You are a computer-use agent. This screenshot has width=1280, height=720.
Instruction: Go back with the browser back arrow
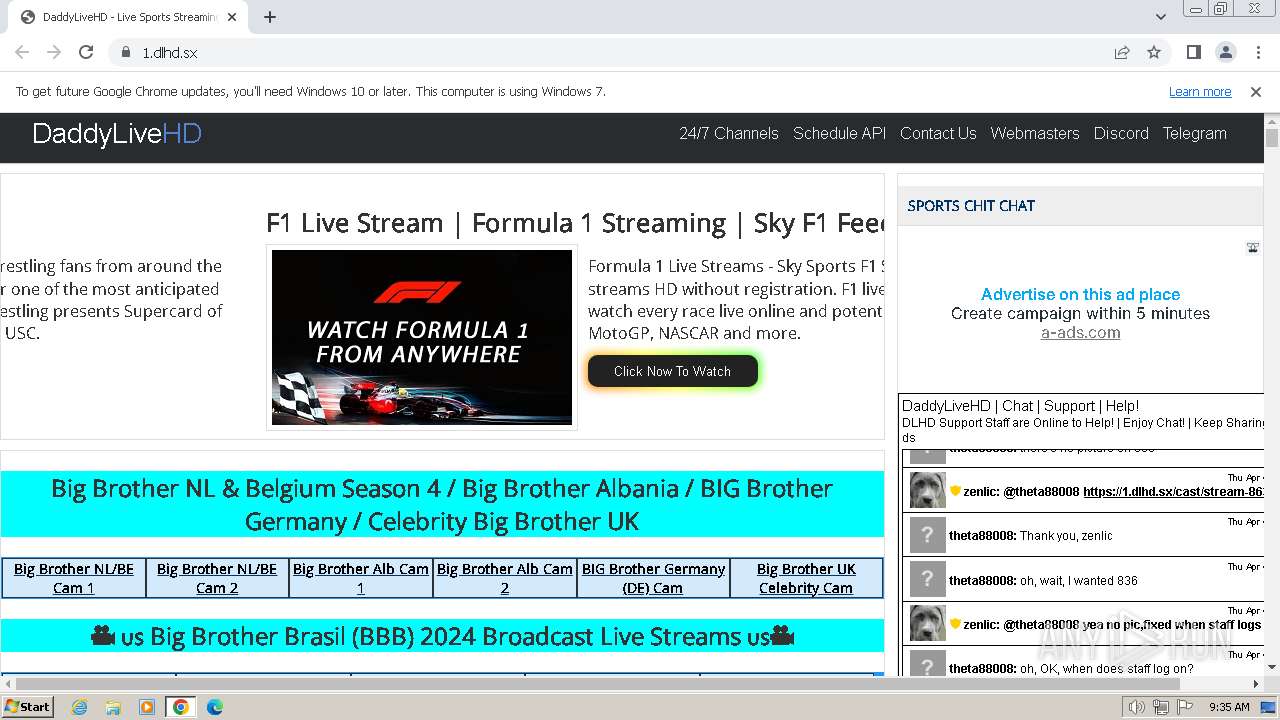coord(22,52)
